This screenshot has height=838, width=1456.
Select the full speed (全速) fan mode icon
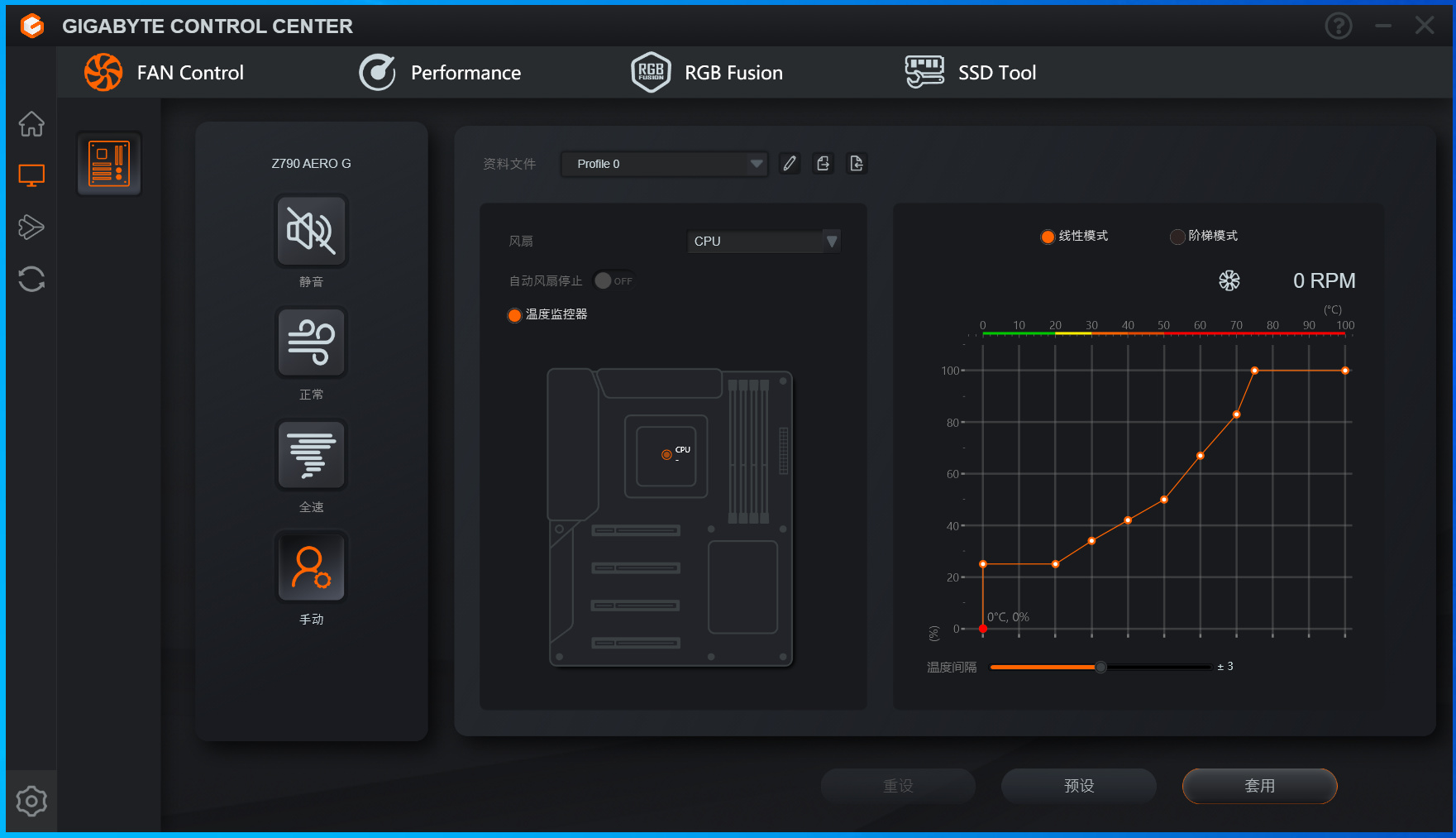coord(311,455)
